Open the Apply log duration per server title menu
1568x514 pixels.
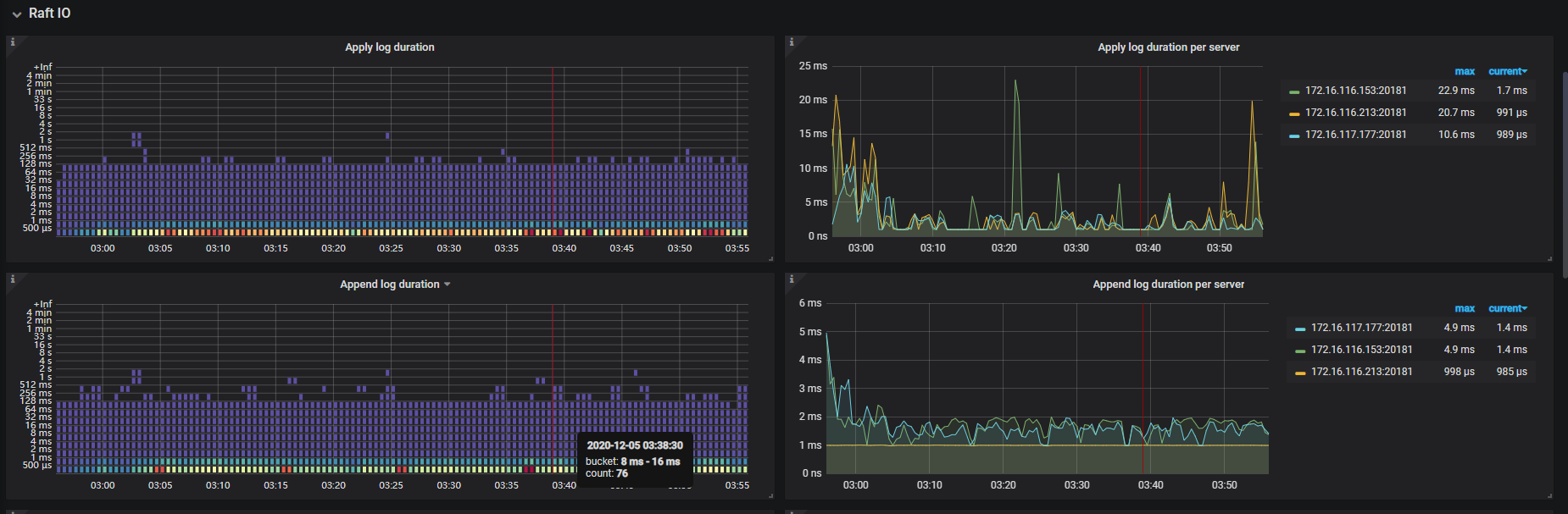point(1168,47)
